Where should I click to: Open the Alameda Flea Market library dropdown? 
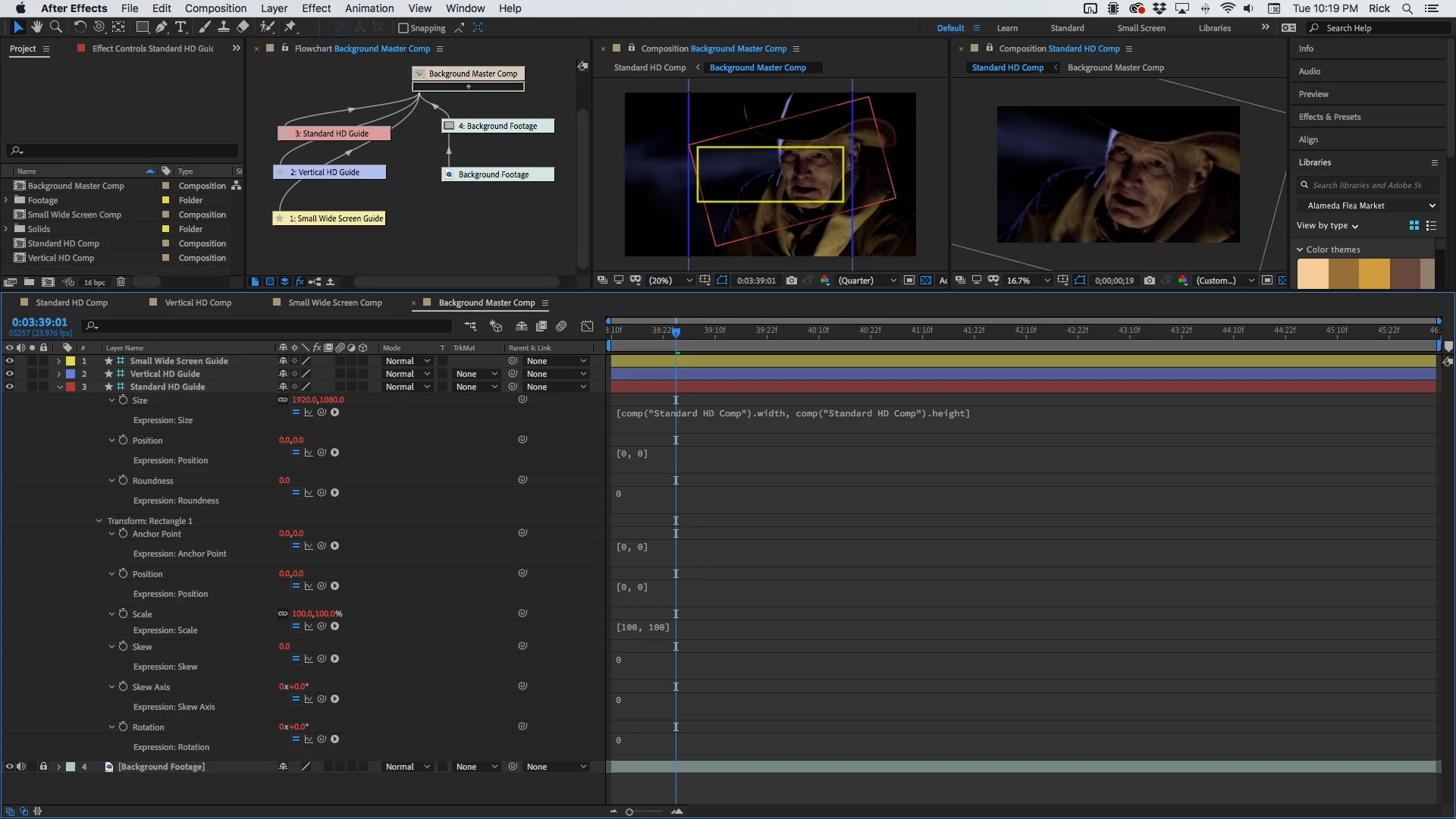(1370, 206)
